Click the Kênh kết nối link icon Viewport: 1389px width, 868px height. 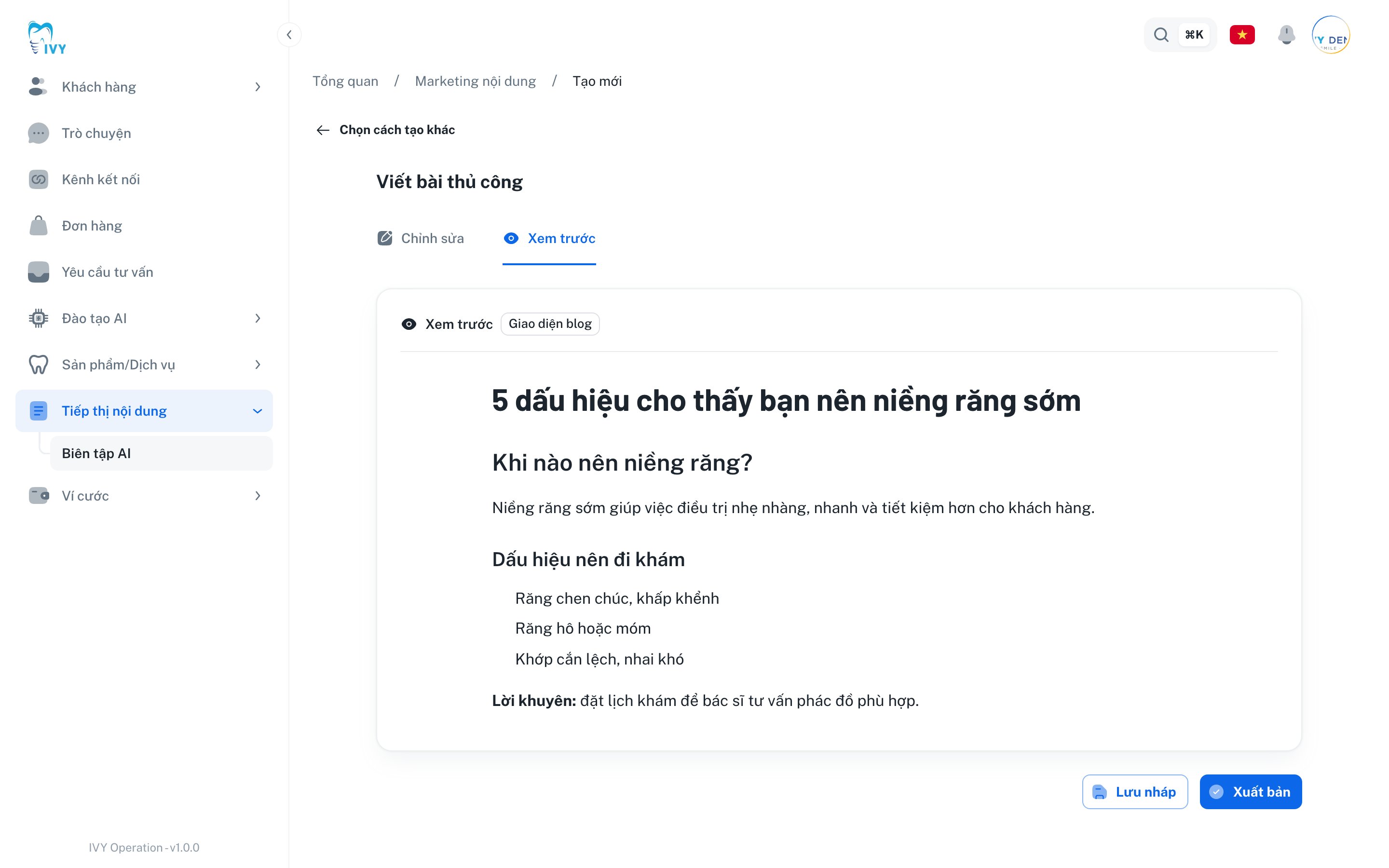click(38, 180)
